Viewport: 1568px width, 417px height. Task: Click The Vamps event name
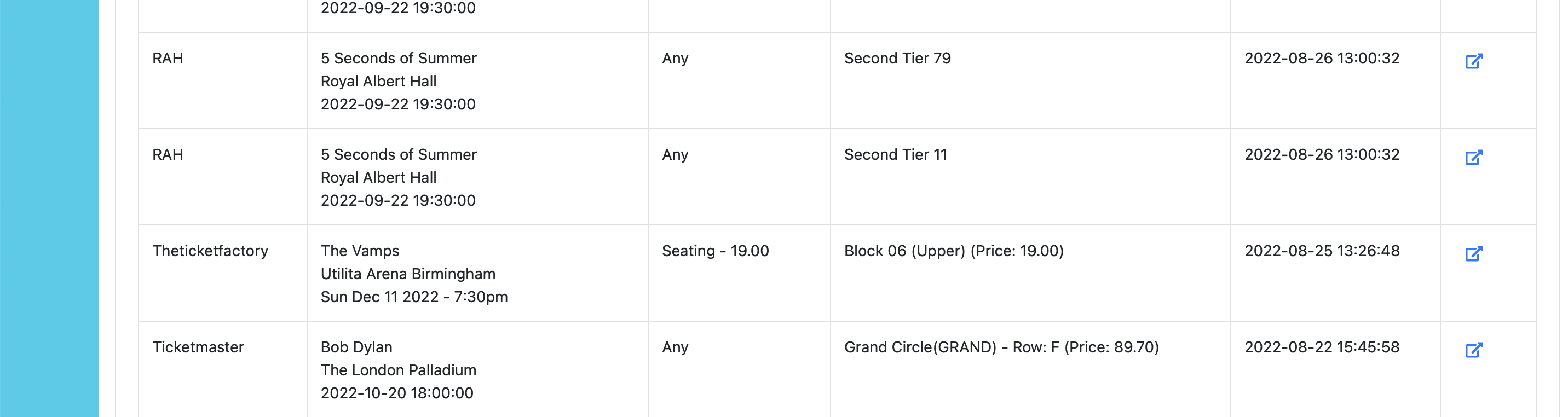click(x=360, y=251)
